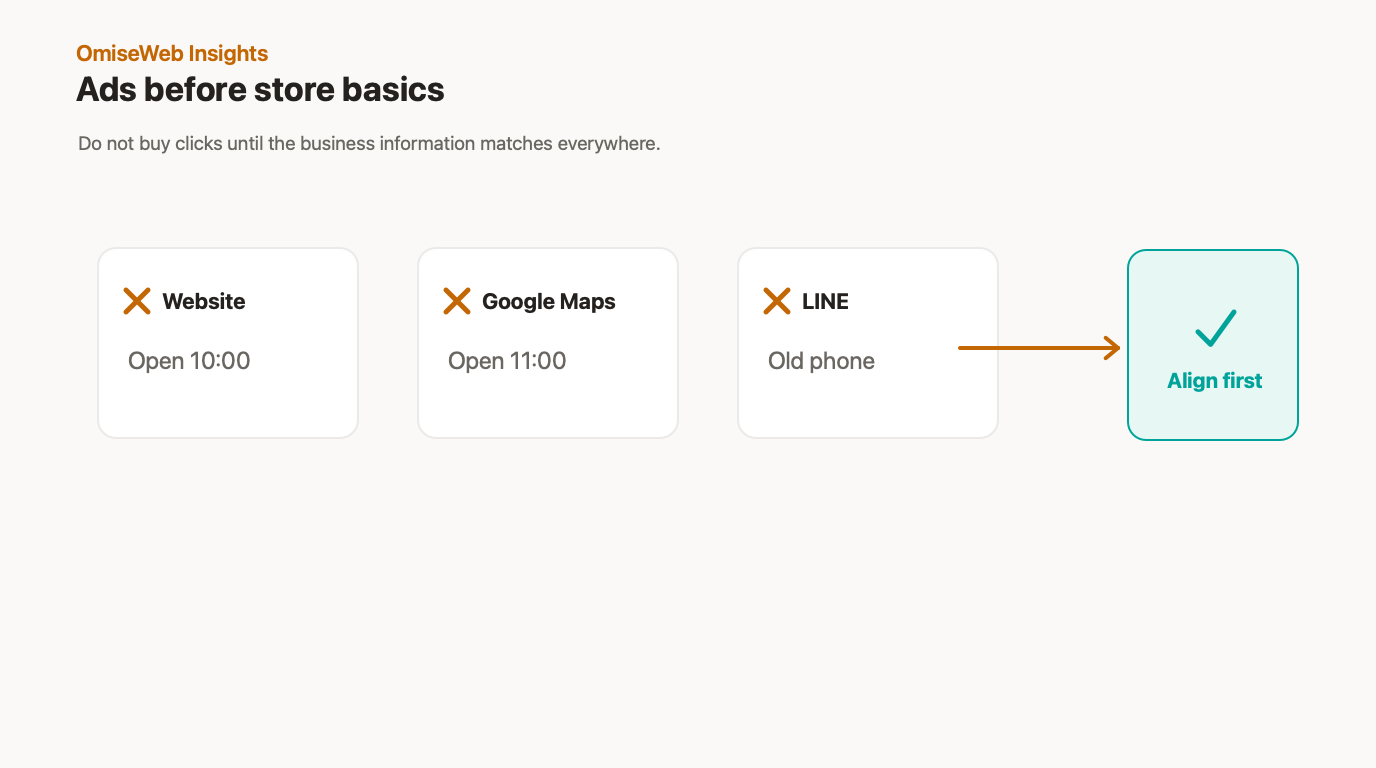The height and width of the screenshot is (768, 1376).
Task: Click the OmiseWeb Insights heading
Action: tap(172, 53)
